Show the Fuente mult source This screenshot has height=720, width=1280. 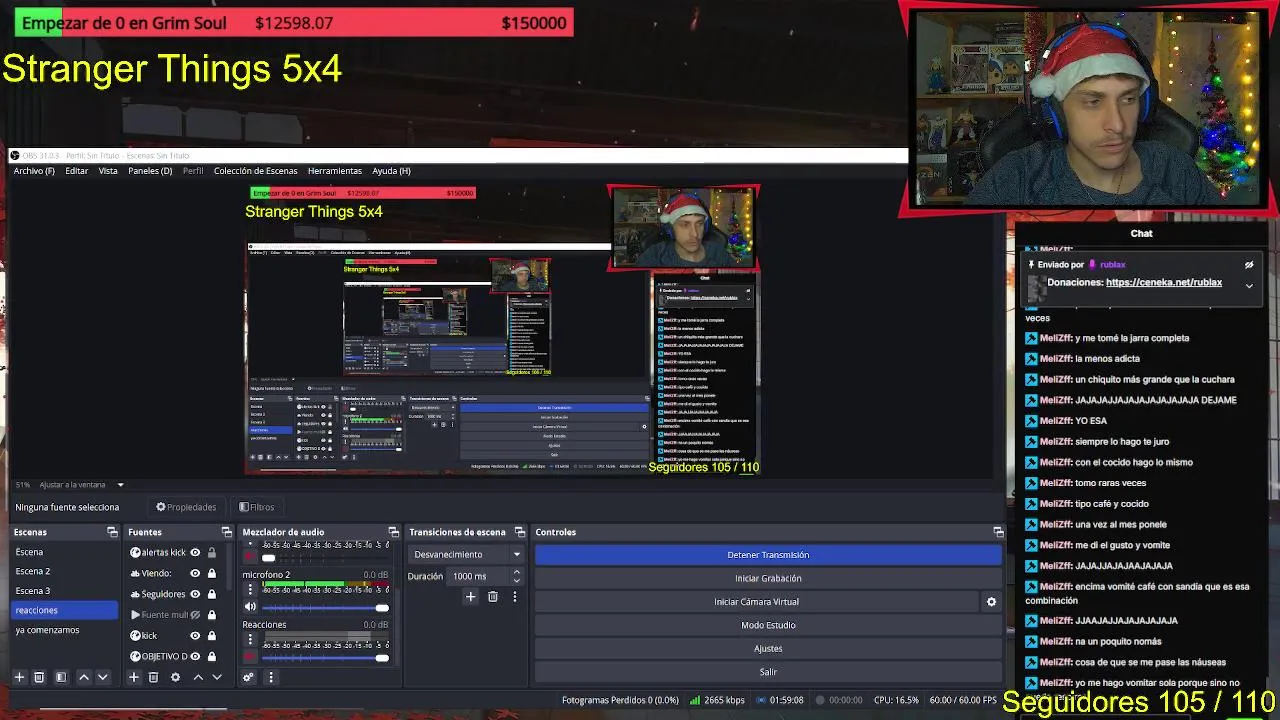[195, 615]
